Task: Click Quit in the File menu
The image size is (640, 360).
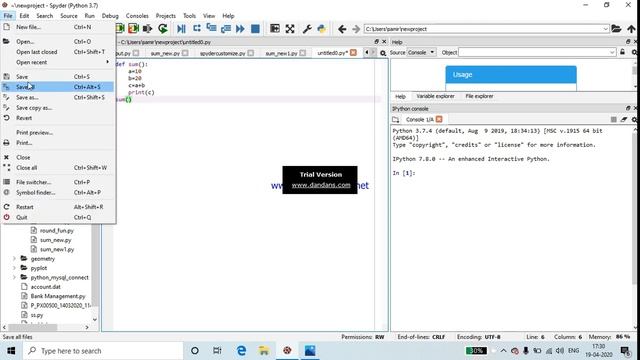Action: coord(58,218)
